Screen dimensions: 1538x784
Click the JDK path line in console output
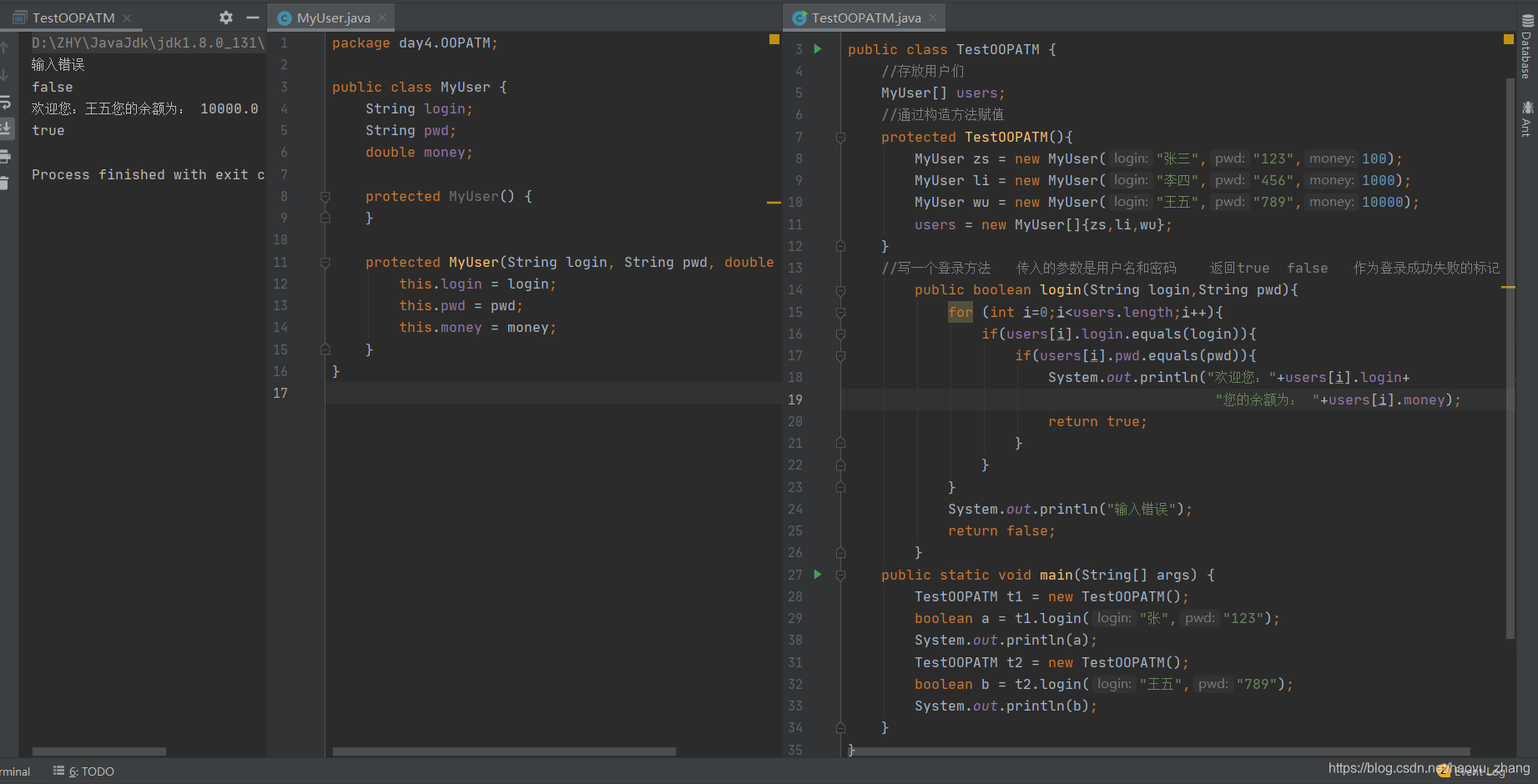(148, 43)
